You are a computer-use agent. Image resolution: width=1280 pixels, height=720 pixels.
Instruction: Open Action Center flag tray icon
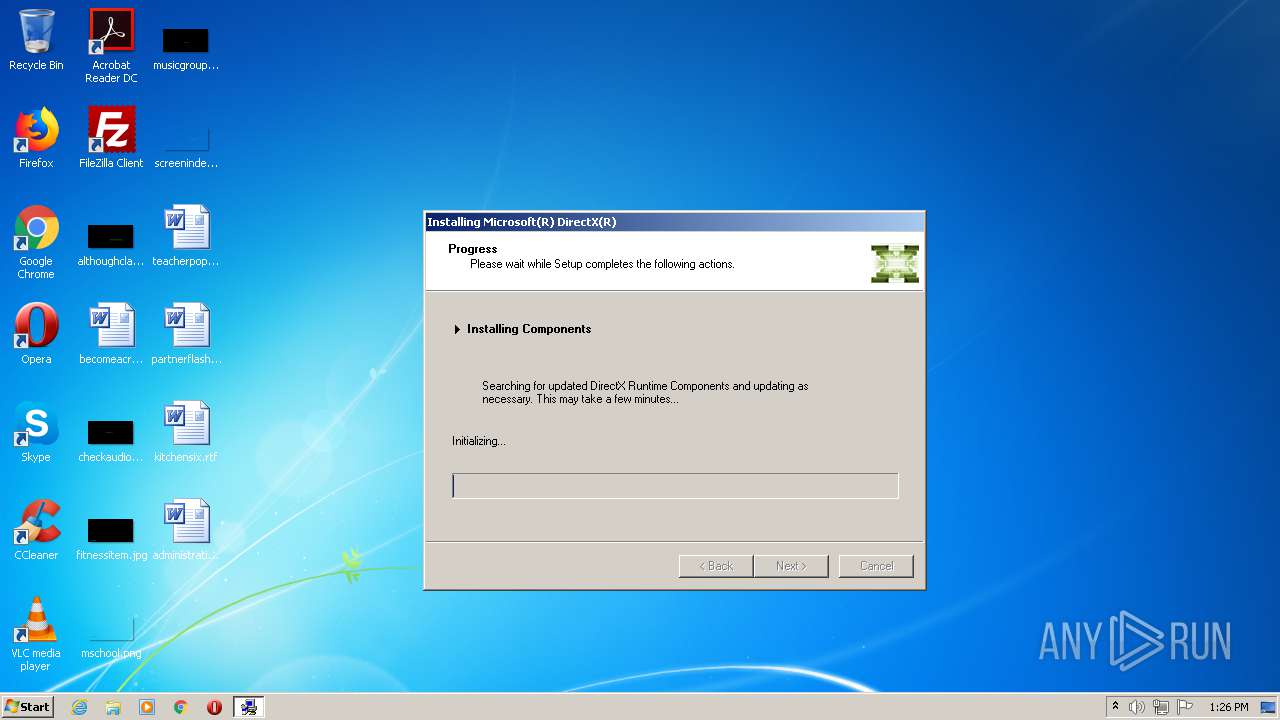click(x=1185, y=707)
